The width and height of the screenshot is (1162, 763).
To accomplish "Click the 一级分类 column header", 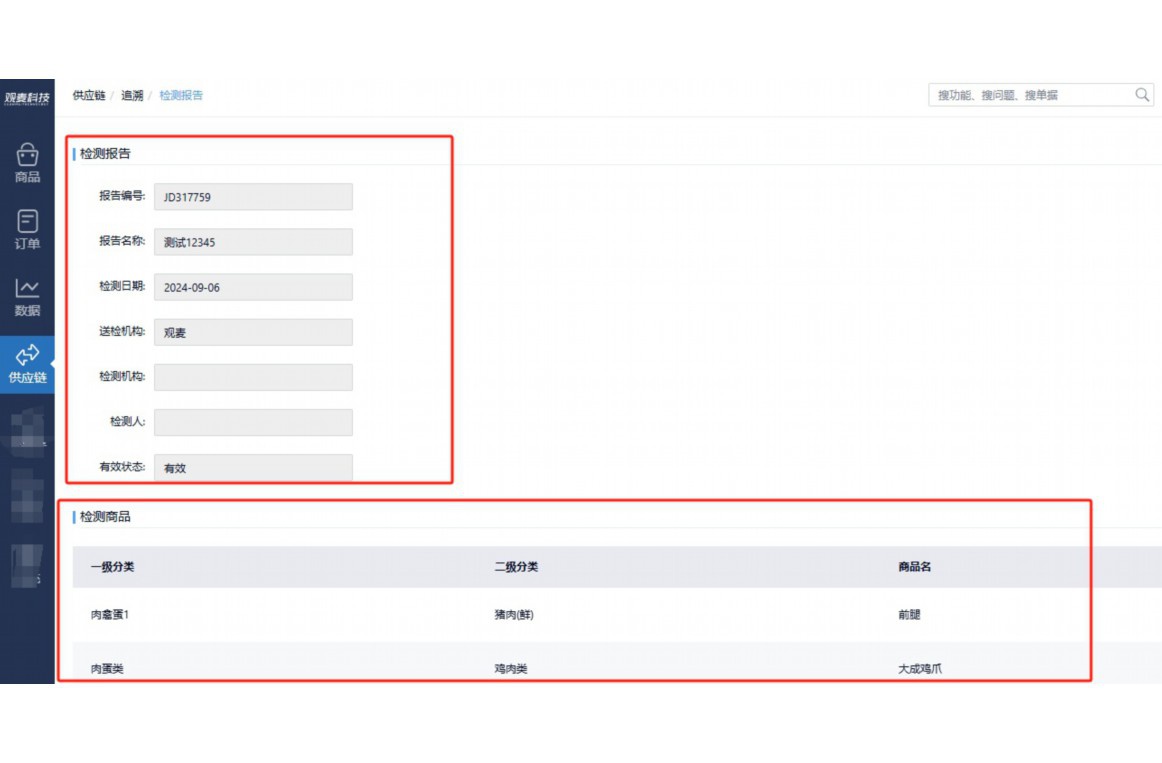I will pos(112,567).
